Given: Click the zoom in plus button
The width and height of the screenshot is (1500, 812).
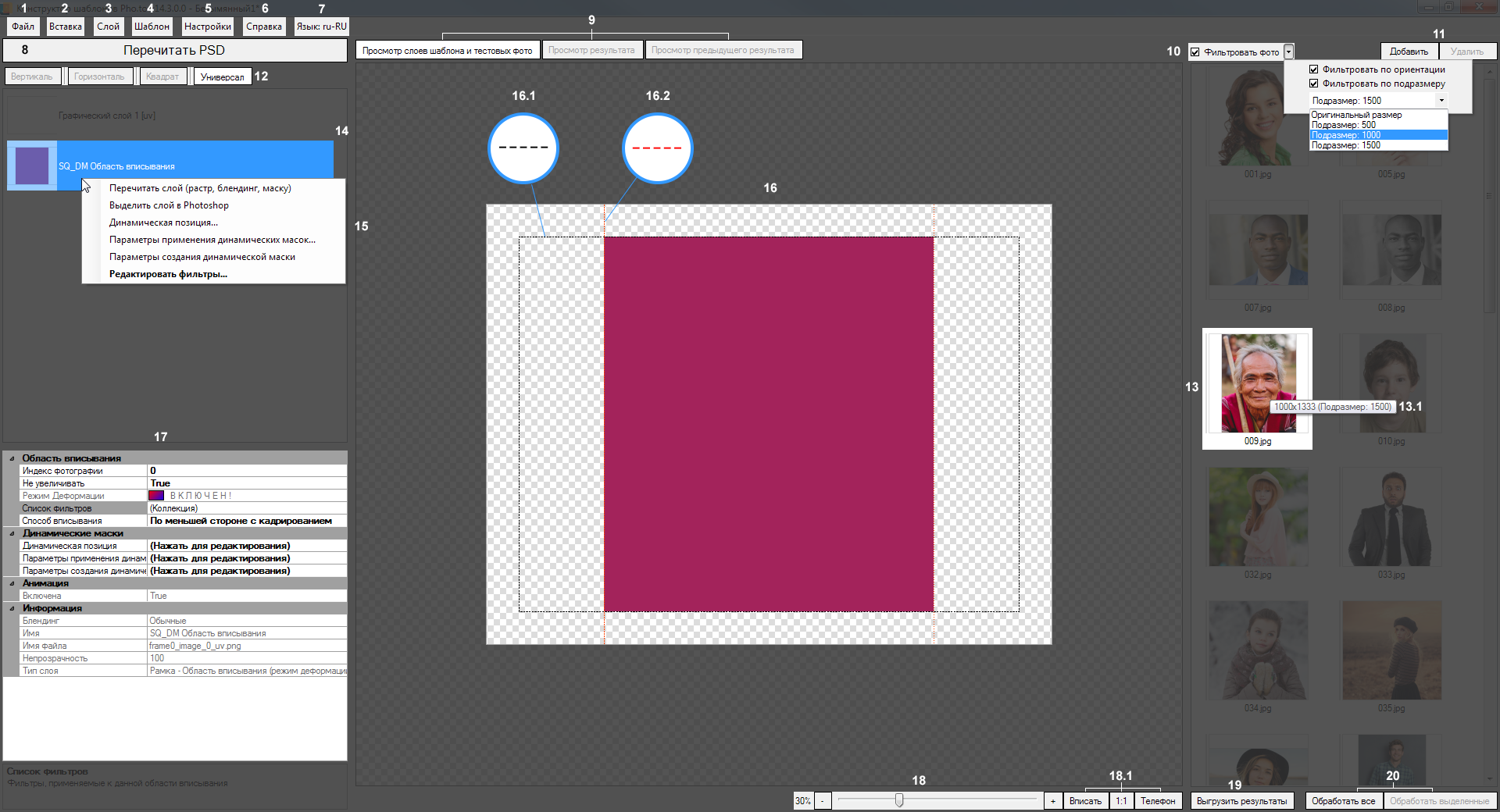Looking at the screenshot, I should [1052, 801].
